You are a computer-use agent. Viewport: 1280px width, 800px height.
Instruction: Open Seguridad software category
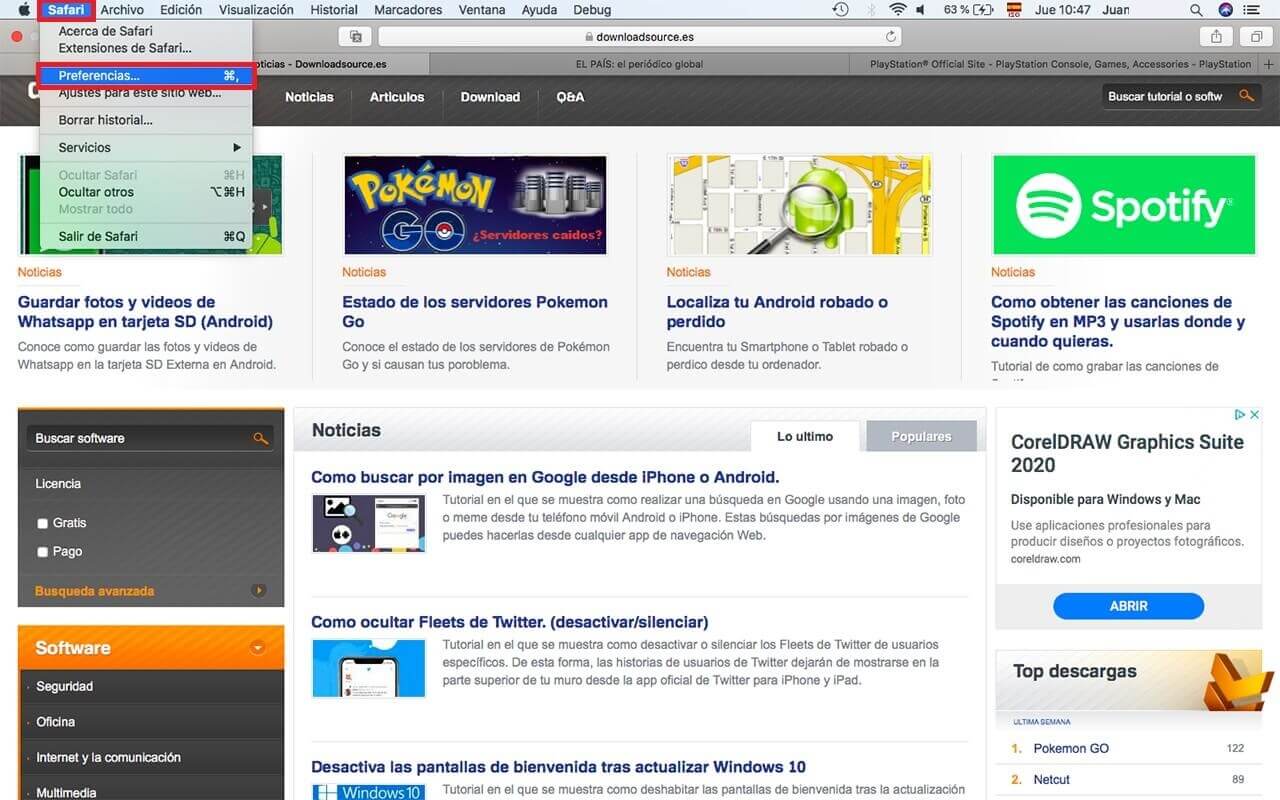(x=65, y=687)
